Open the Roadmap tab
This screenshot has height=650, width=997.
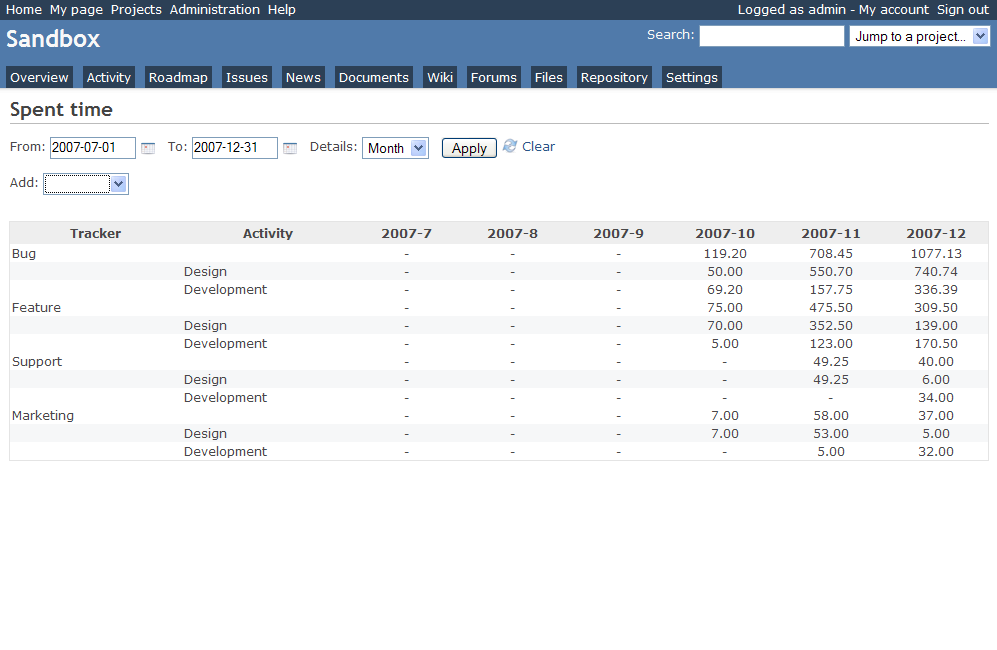click(x=178, y=78)
